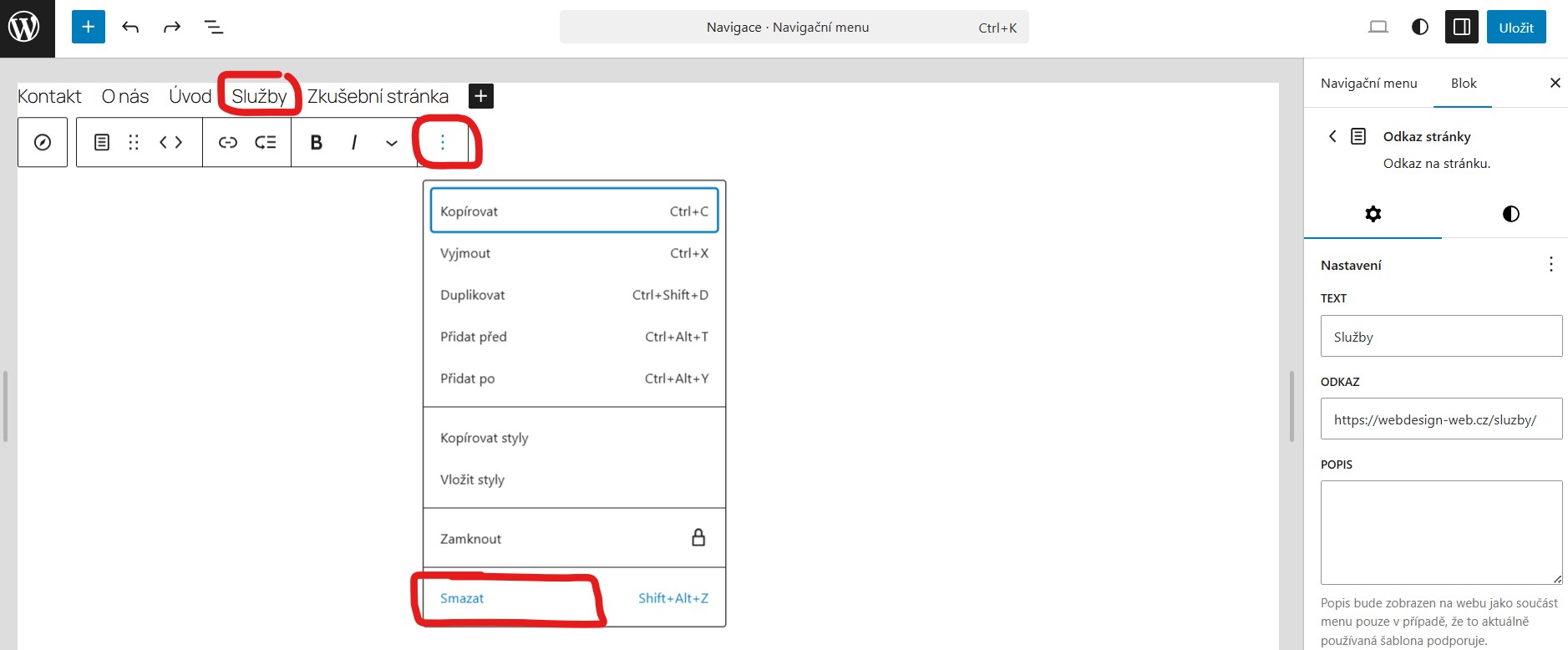Select the O nás menu item
Screen dimensions: 1568x650
pyautogui.click(x=125, y=96)
